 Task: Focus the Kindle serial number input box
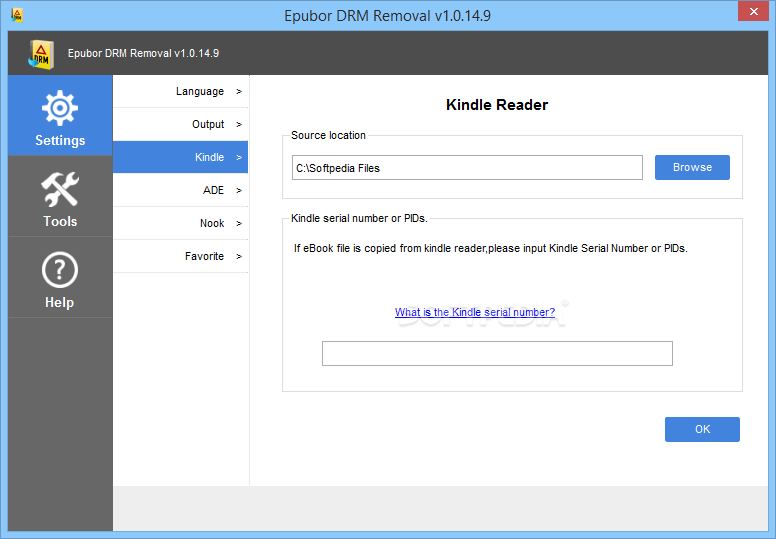pyautogui.click(x=497, y=353)
